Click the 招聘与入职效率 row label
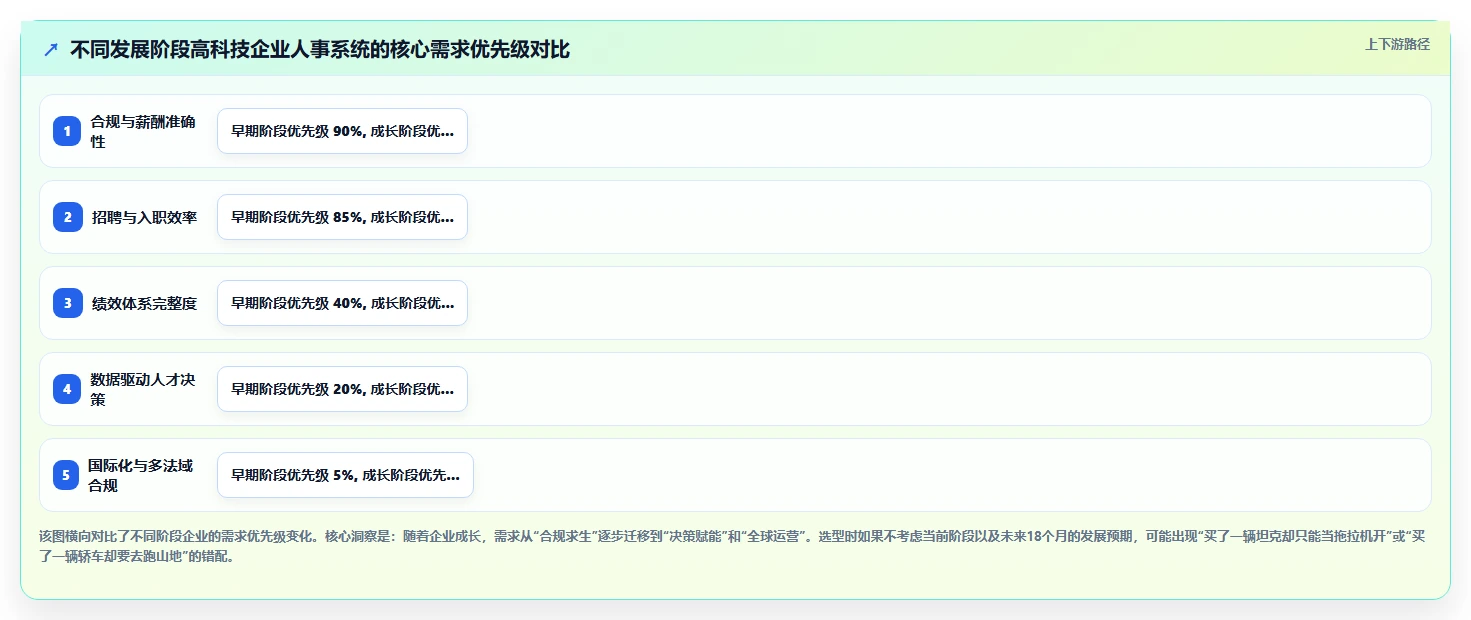This screenshot has height=620, width=1471. click(x=144, y=217)
